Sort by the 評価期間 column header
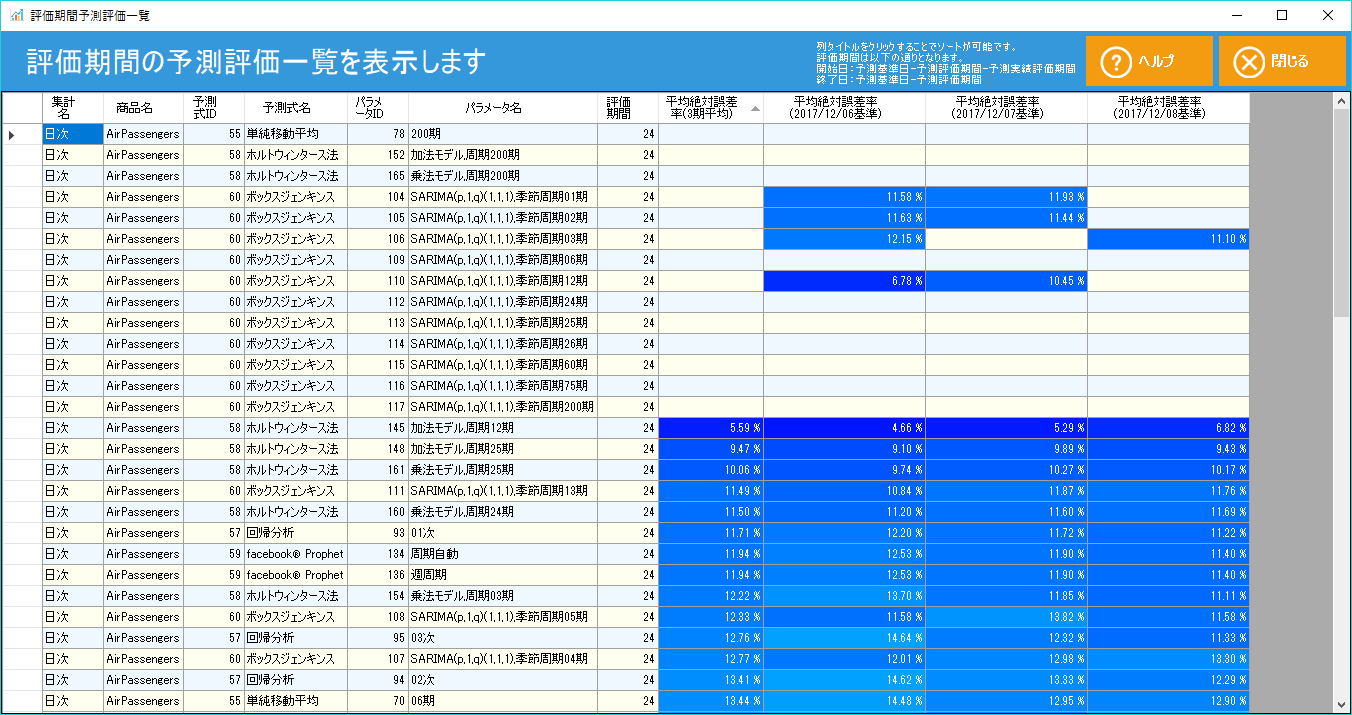The width and height of the screenshot is (1352, 715). point(628,108)
